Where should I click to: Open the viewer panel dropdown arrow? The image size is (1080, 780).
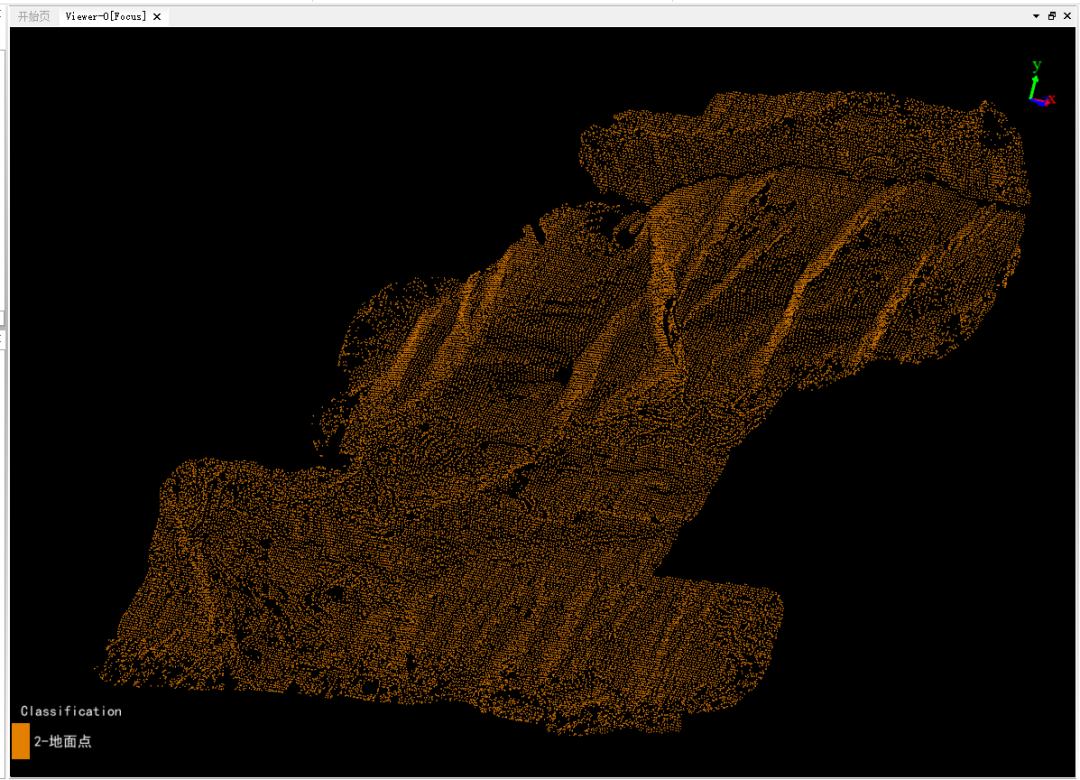(x=1036, y=16)
